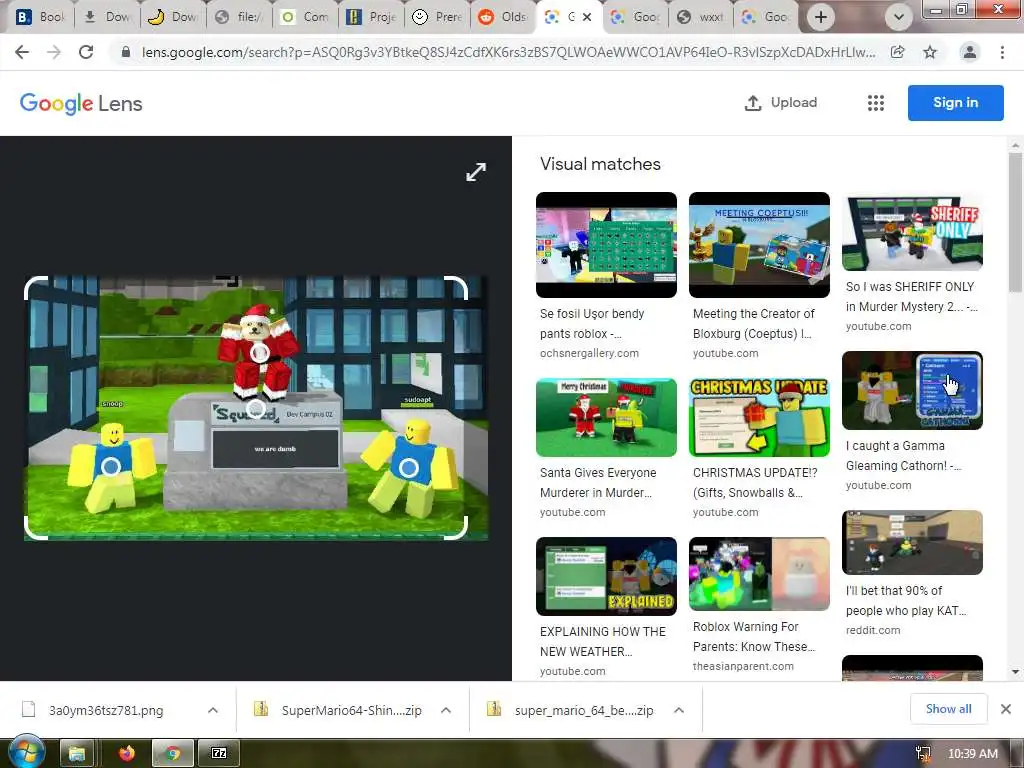Switch to the Proje tab
Viewport: 1024px width, 768px height.
pyautogui.click(x=371, y=17)
